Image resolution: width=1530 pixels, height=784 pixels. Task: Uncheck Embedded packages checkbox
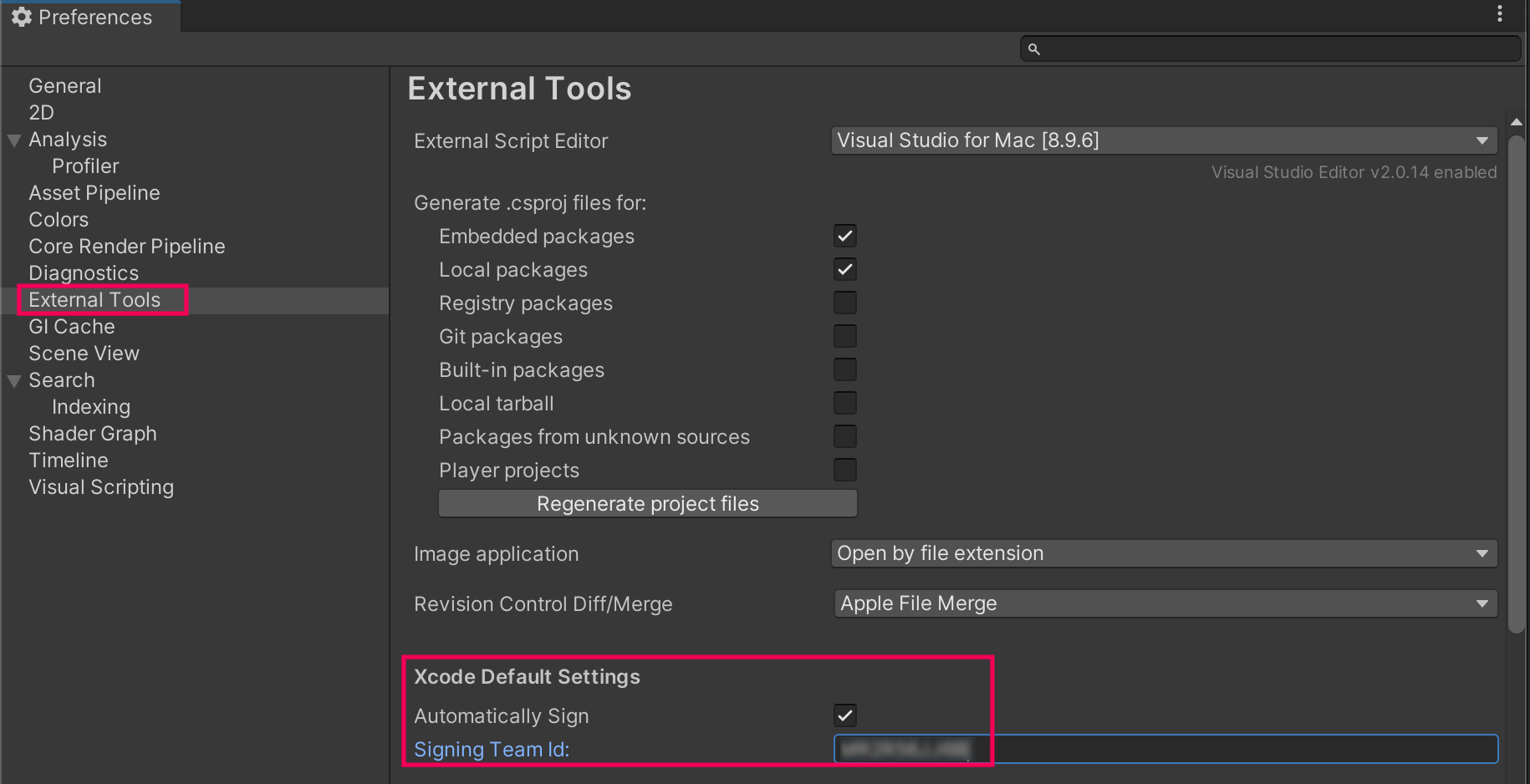845,236
